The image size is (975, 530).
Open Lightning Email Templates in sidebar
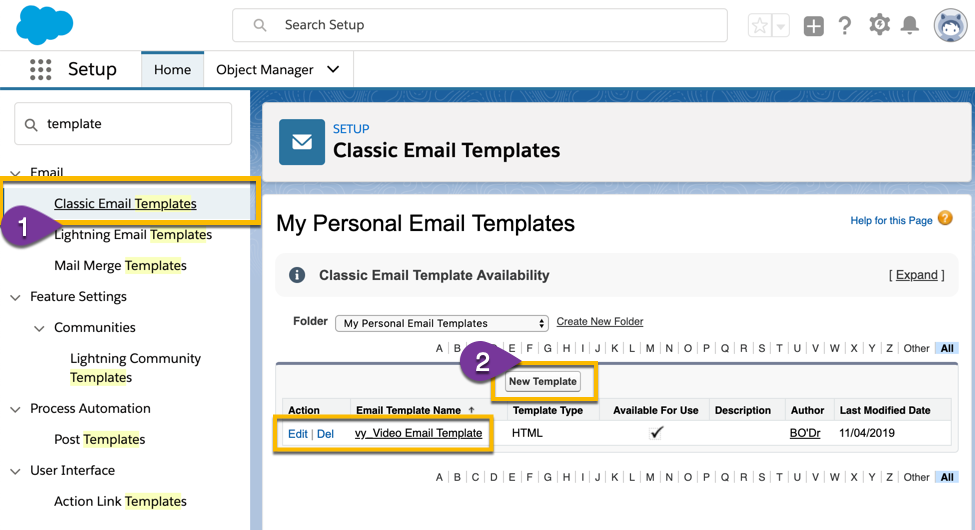(133, 235)
